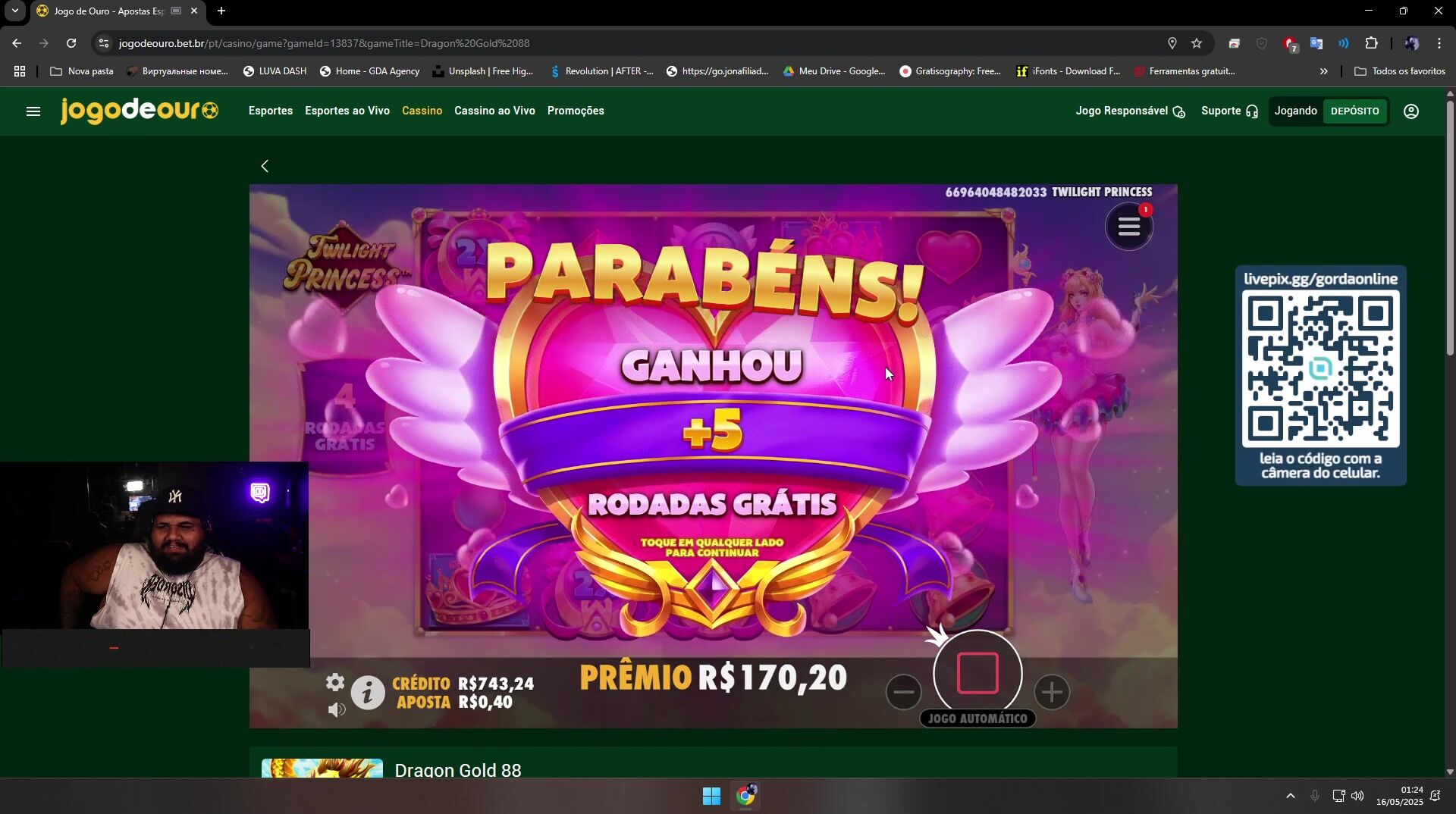Open game settings gear
This screenshot has height=814, width=1456.
click(x=335, y=682)
